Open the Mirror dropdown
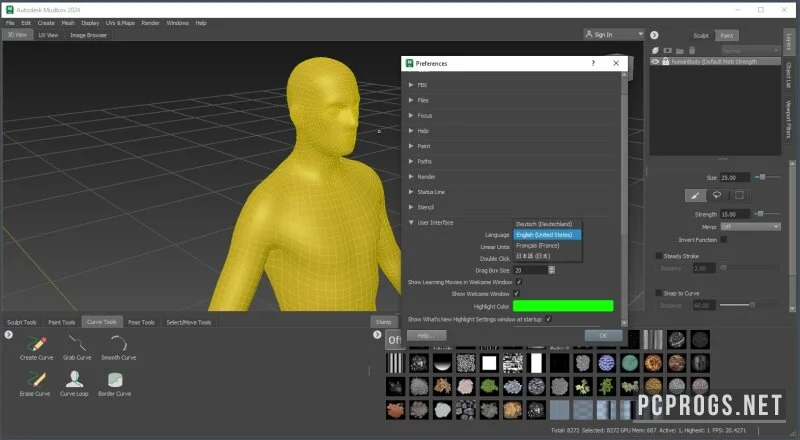Screen dimensions: 800x440 (x=750, y=227)
